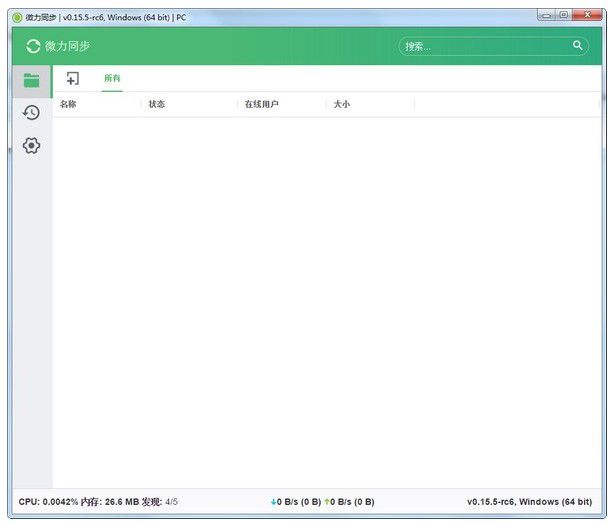This screenshot has width=609, height=525.
Task: Click the 发现: 4/5 status entry
Action: pos(160,502)
